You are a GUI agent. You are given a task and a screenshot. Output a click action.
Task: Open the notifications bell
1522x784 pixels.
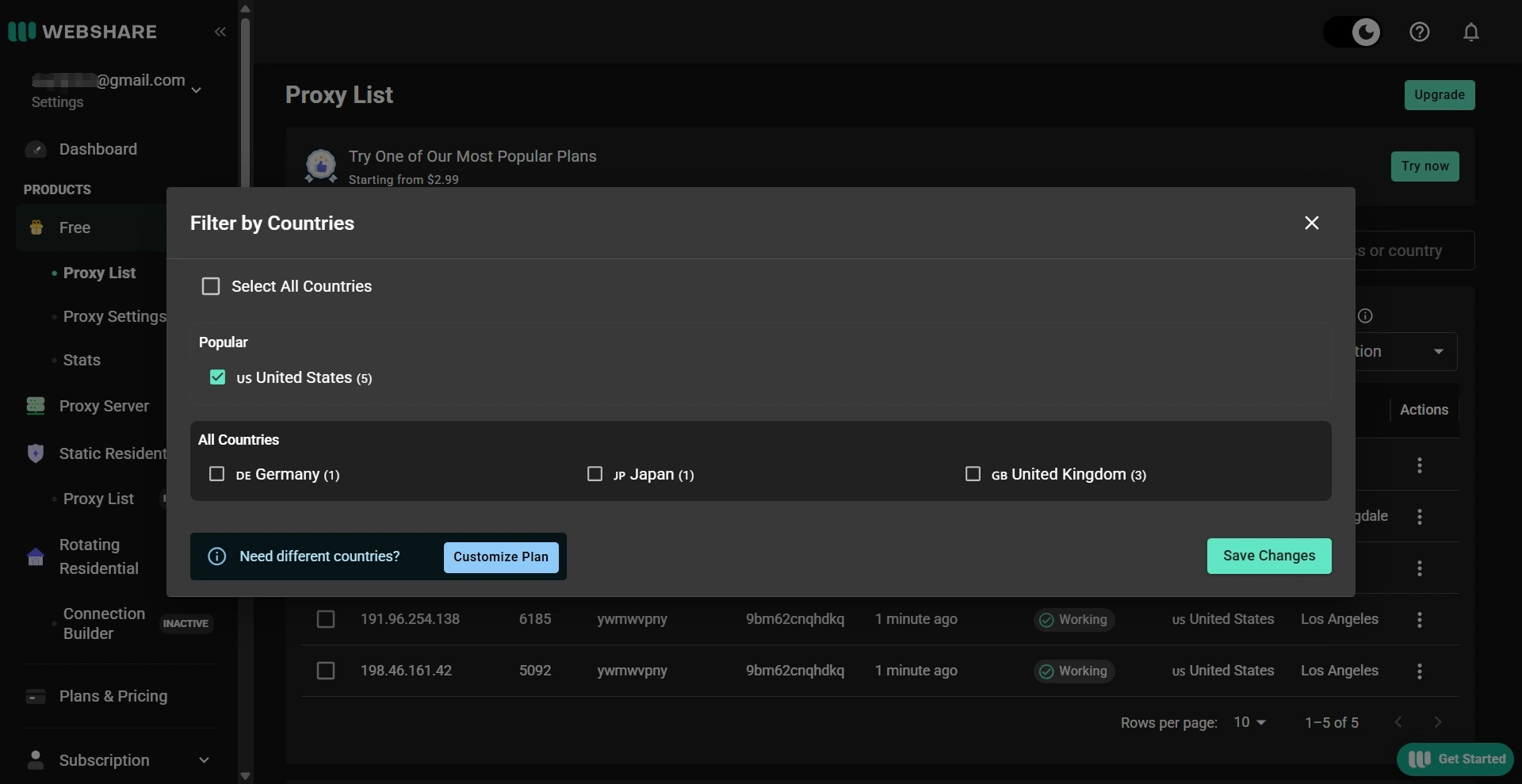click(x=1472, y=32)
